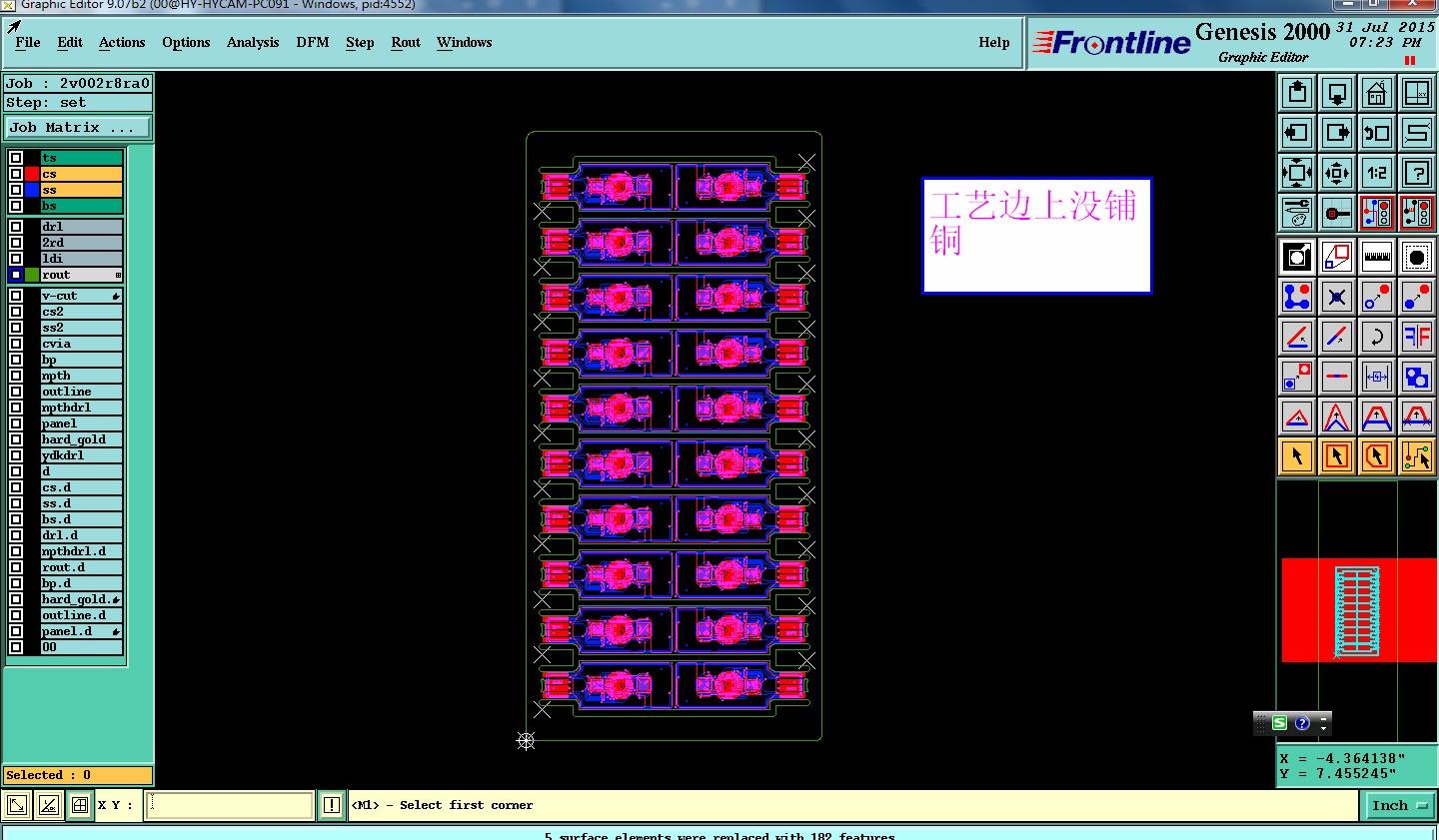This screenshot has width=1439, height=840.
Task: Select the cvia layer name
Action: pos(82,344)
